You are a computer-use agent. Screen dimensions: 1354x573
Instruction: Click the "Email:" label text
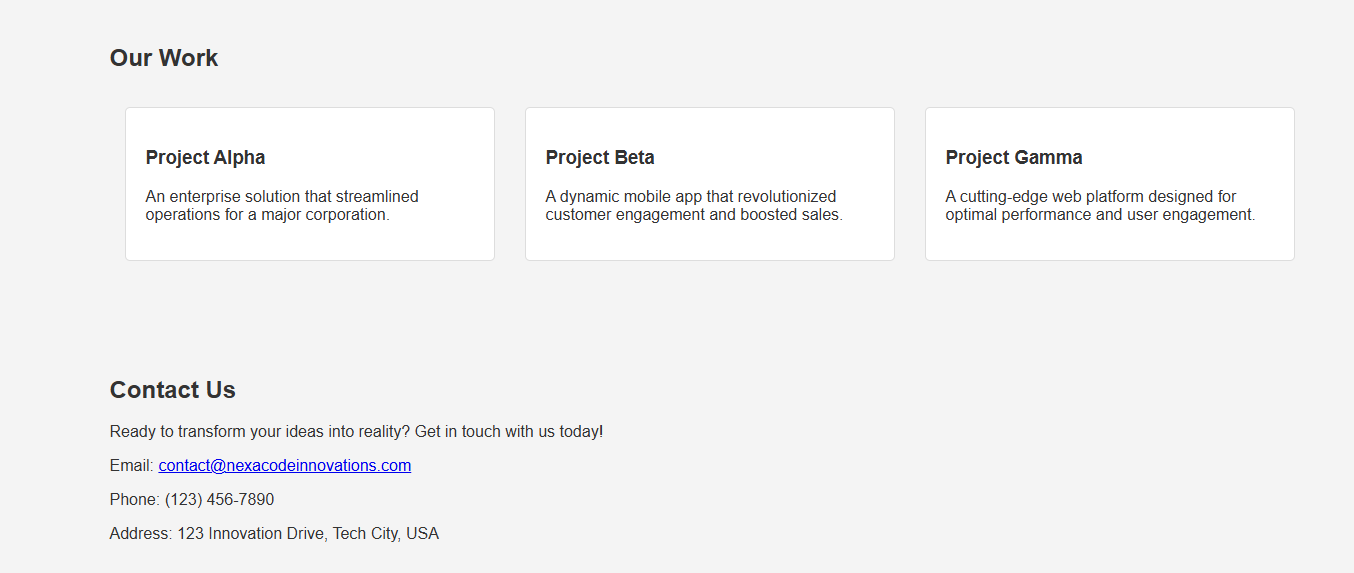click(131, 466)
